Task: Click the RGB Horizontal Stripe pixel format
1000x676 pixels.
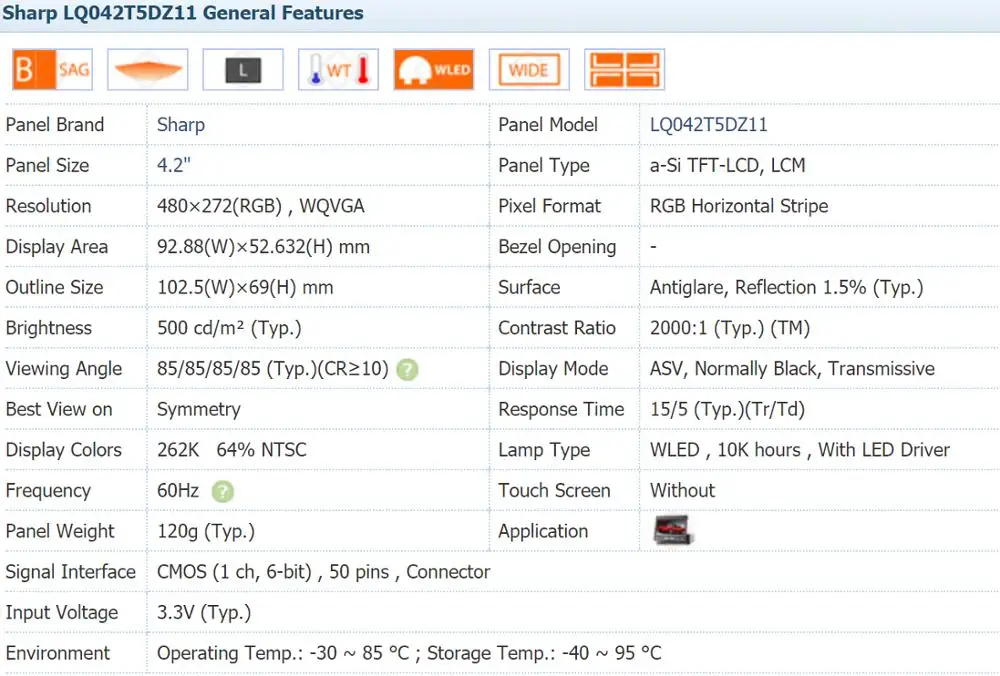Action: pyautogui.click(x=739, y=206)
